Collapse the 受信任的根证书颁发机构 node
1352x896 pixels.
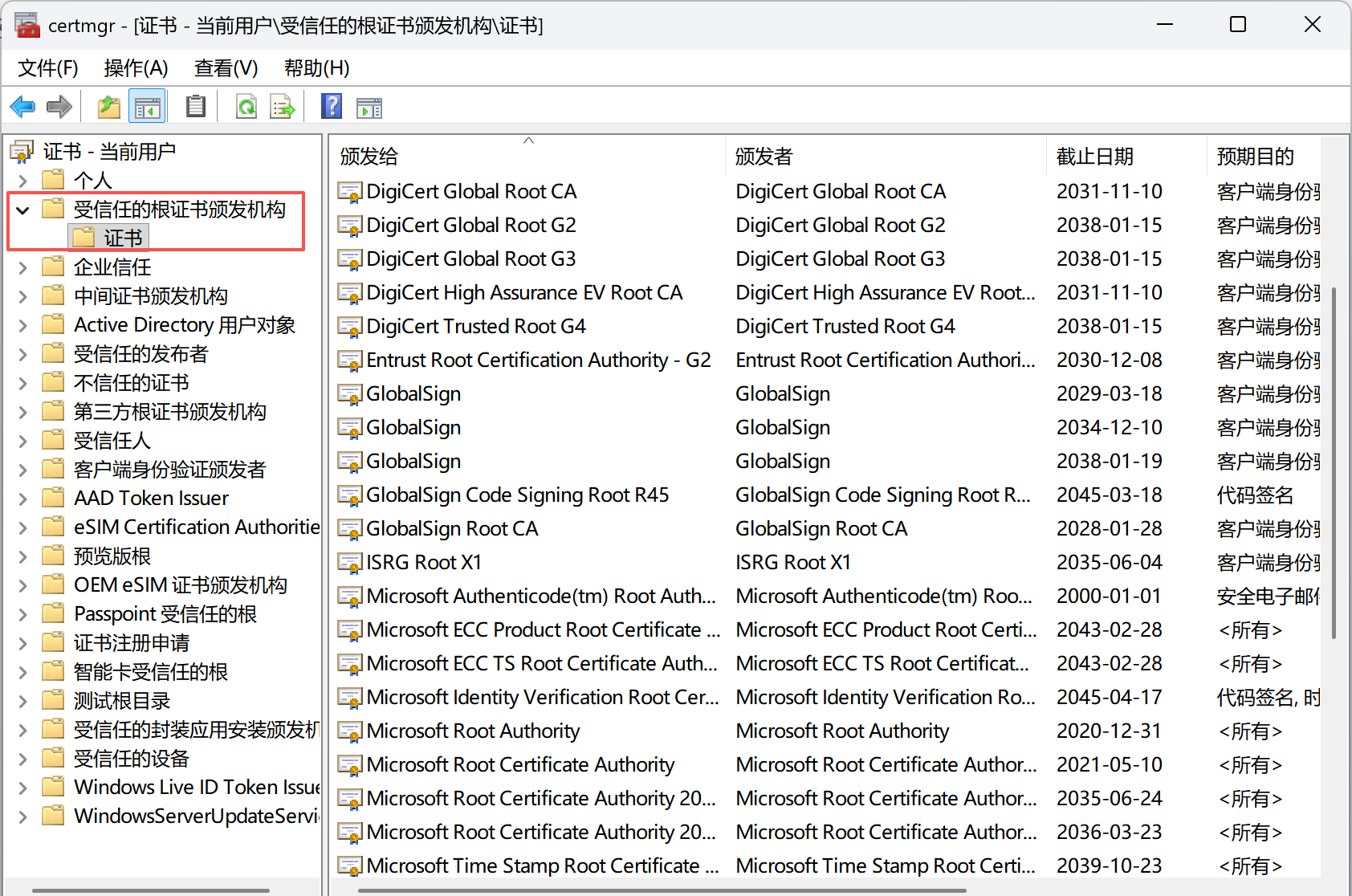pos(22,210)
